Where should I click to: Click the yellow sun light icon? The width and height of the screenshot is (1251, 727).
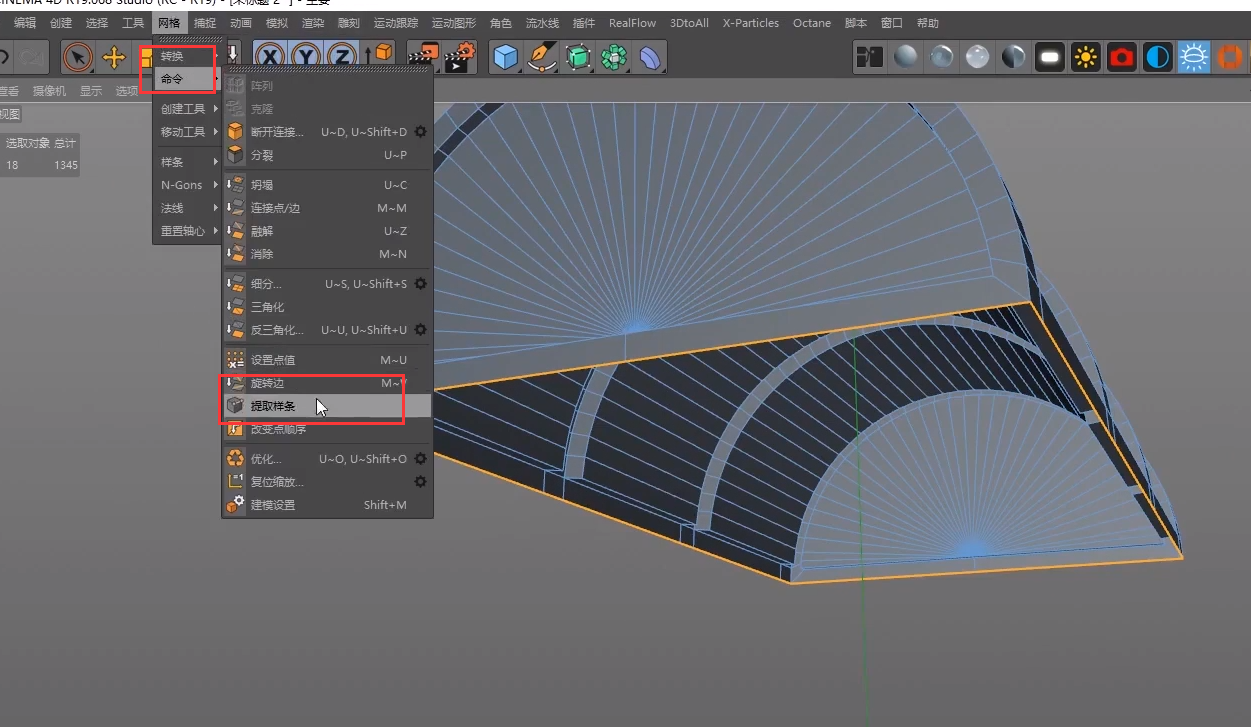[1085, 58]
